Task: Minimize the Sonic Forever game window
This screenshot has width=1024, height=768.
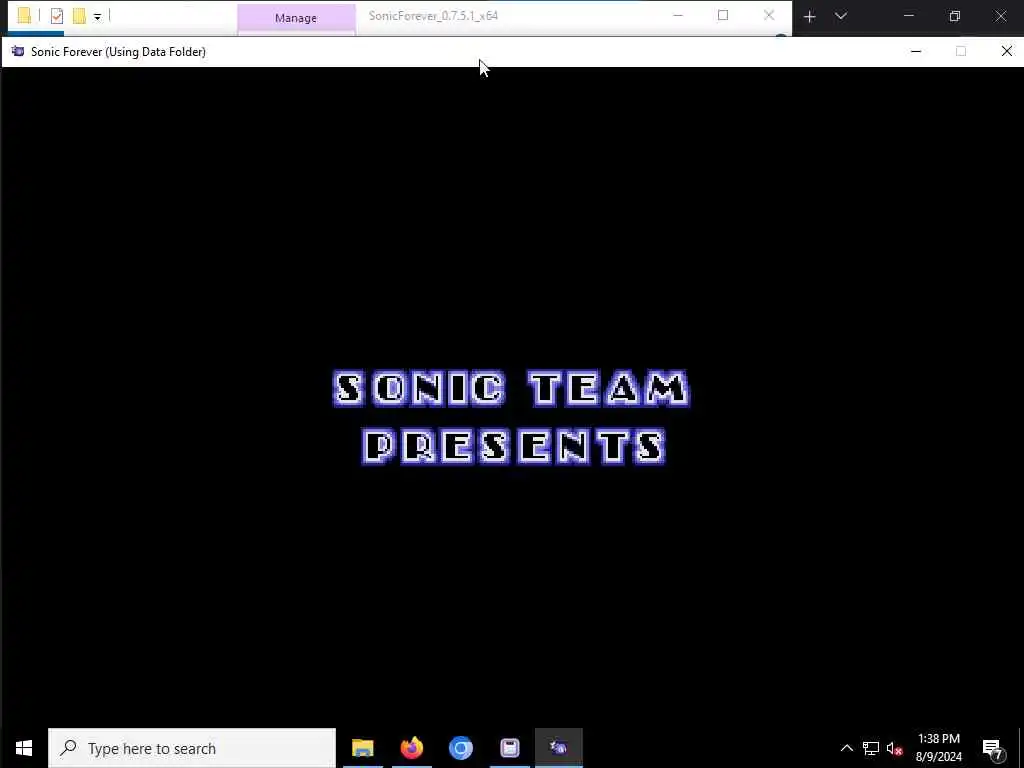Action: pos(916,51)
